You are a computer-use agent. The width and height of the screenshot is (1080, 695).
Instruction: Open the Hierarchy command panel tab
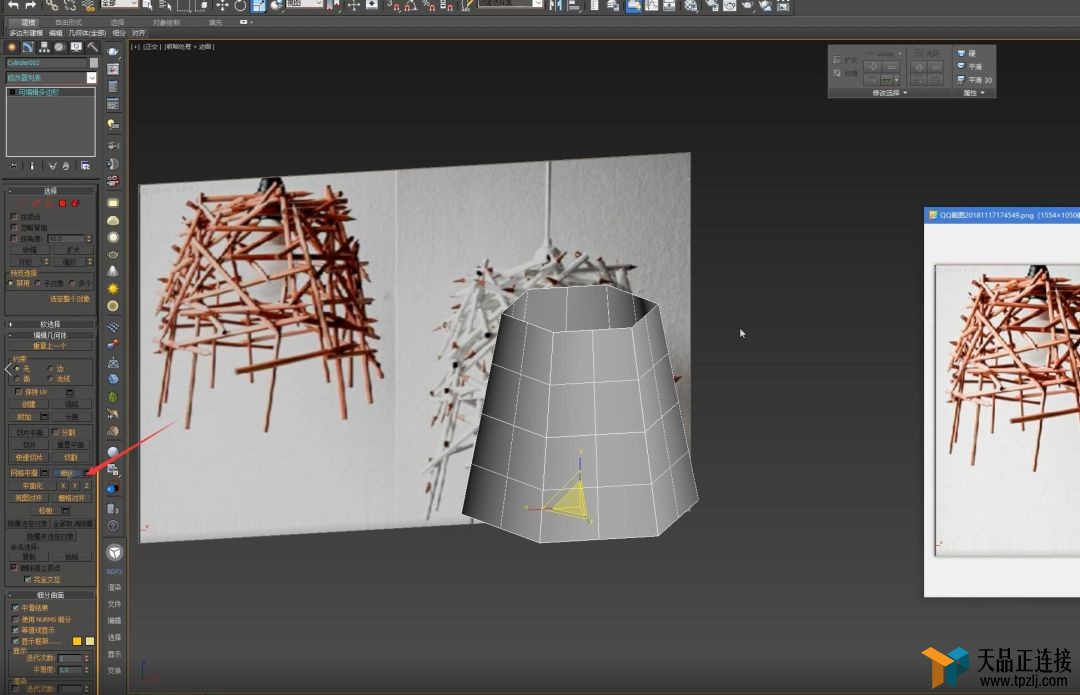coord(43,47)
